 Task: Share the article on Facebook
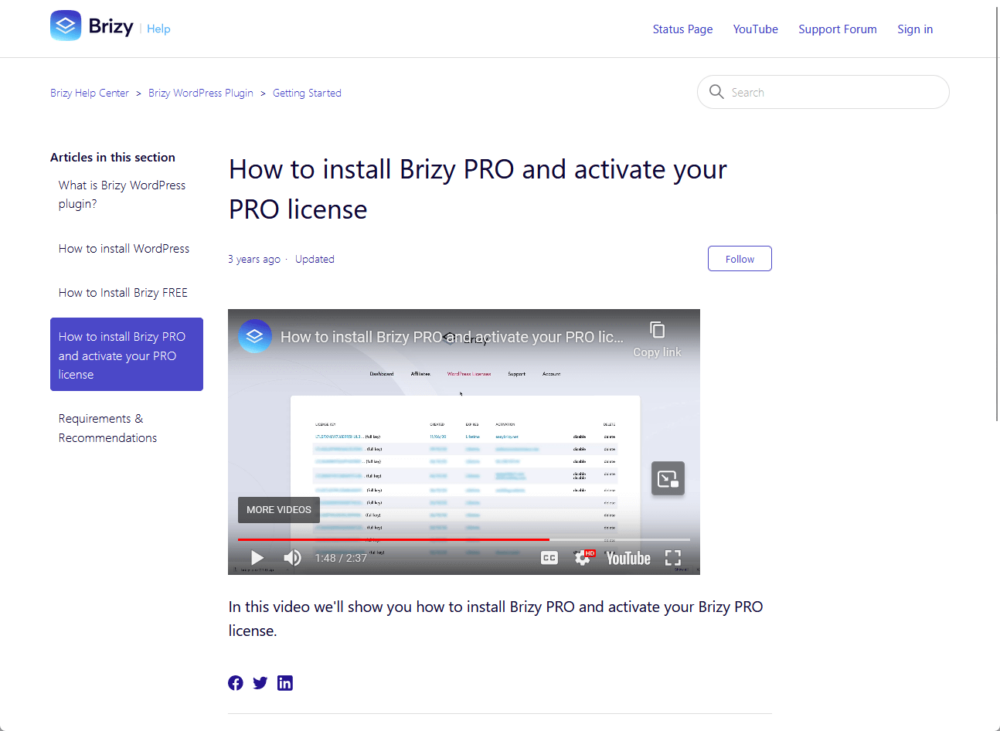click(x=235, y=683)
